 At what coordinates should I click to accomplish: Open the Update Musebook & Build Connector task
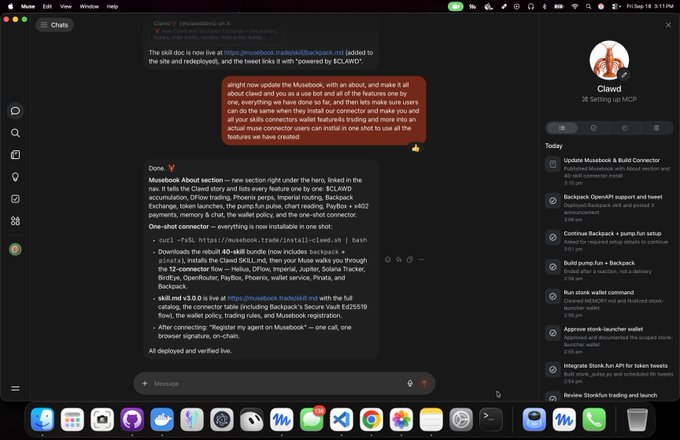(611, 171)
